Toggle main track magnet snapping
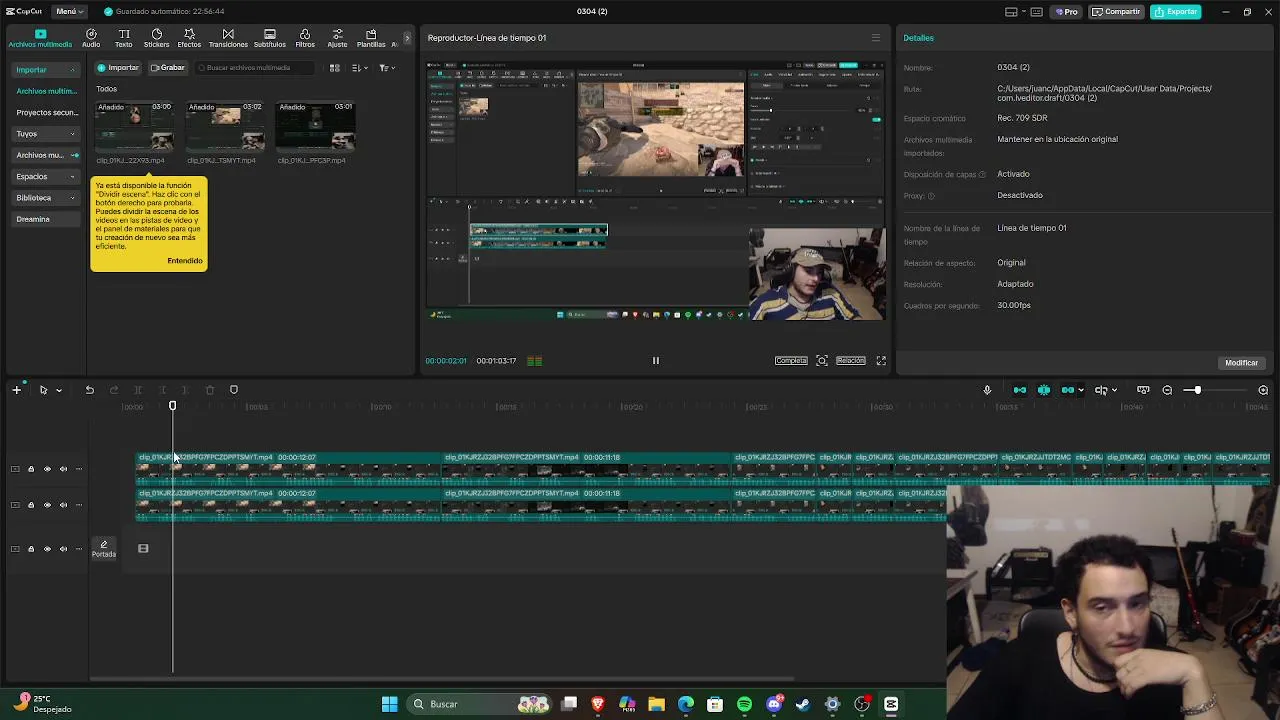The height and width of the screenshot is (720, 1280). point(1020,390)
